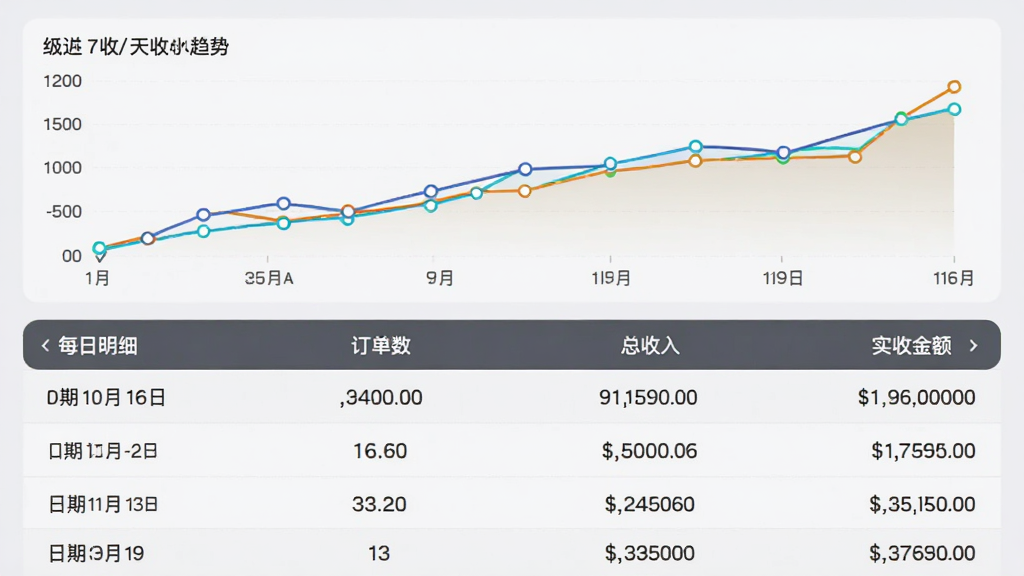Image resolution: width=1024 pixels, height=576 pixels.
Task: Click the $,37690.00 amount cell
Action: coord(922,553)
